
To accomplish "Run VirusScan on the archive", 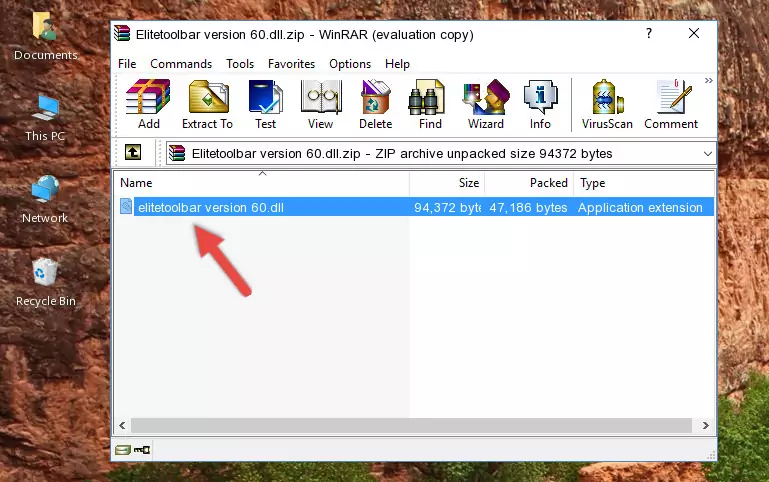I will 607,104.
